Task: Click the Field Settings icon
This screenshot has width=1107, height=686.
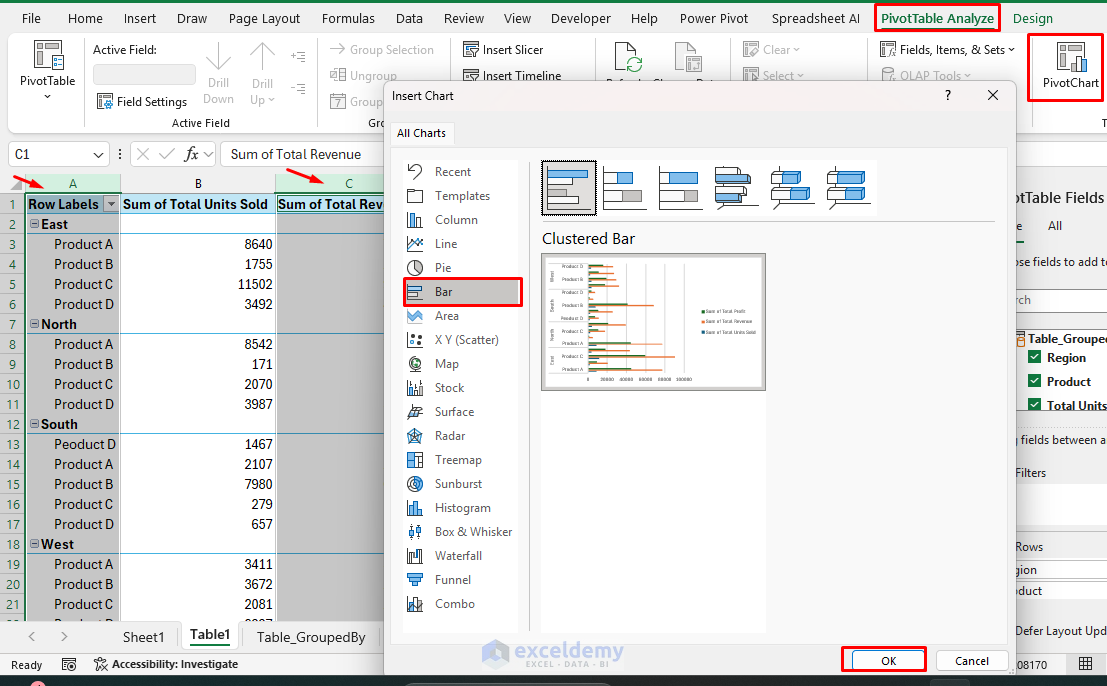Action: click(x=104, y=102)
